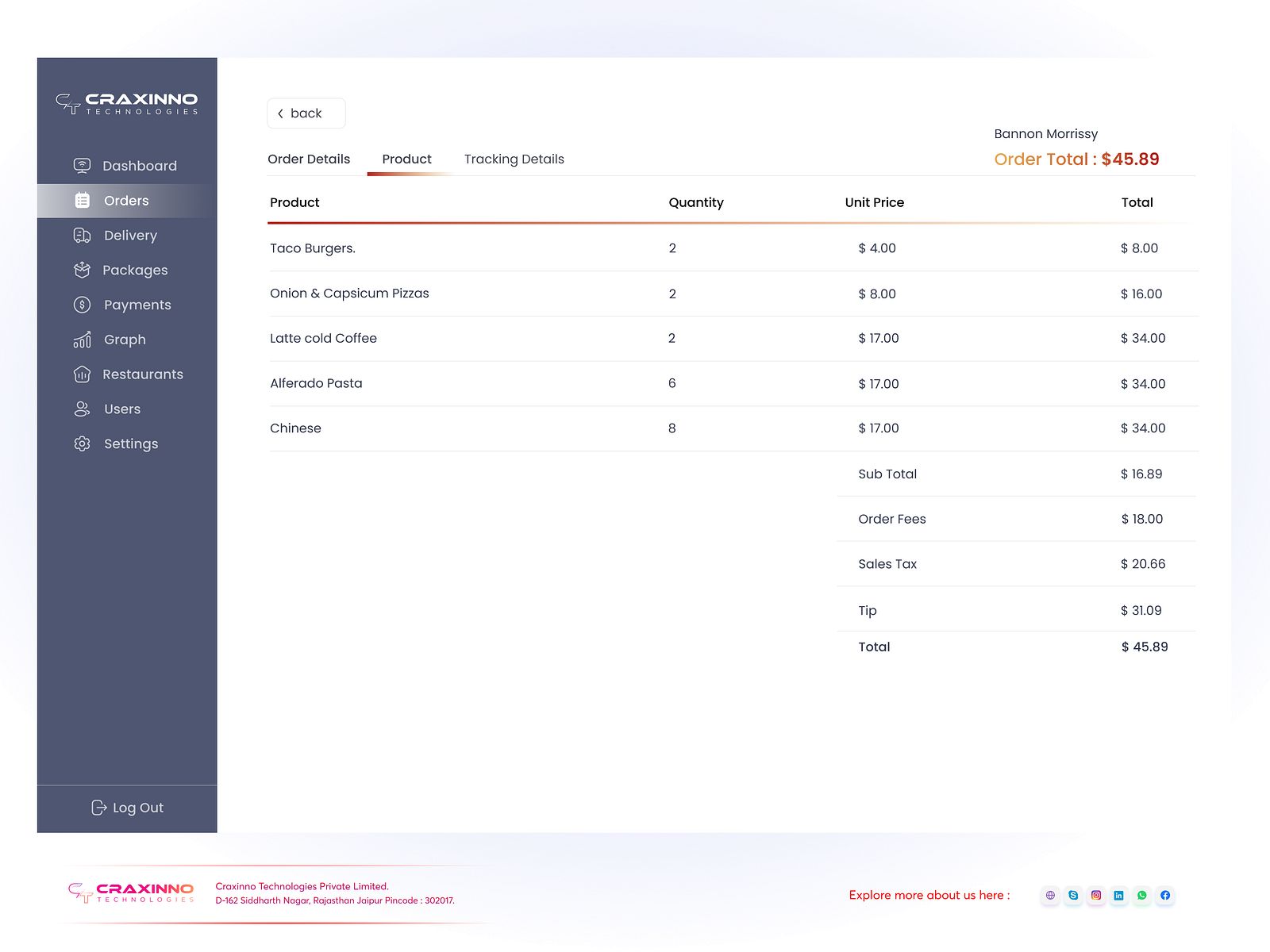Click the Log Out exit icon

coord(99,807)
